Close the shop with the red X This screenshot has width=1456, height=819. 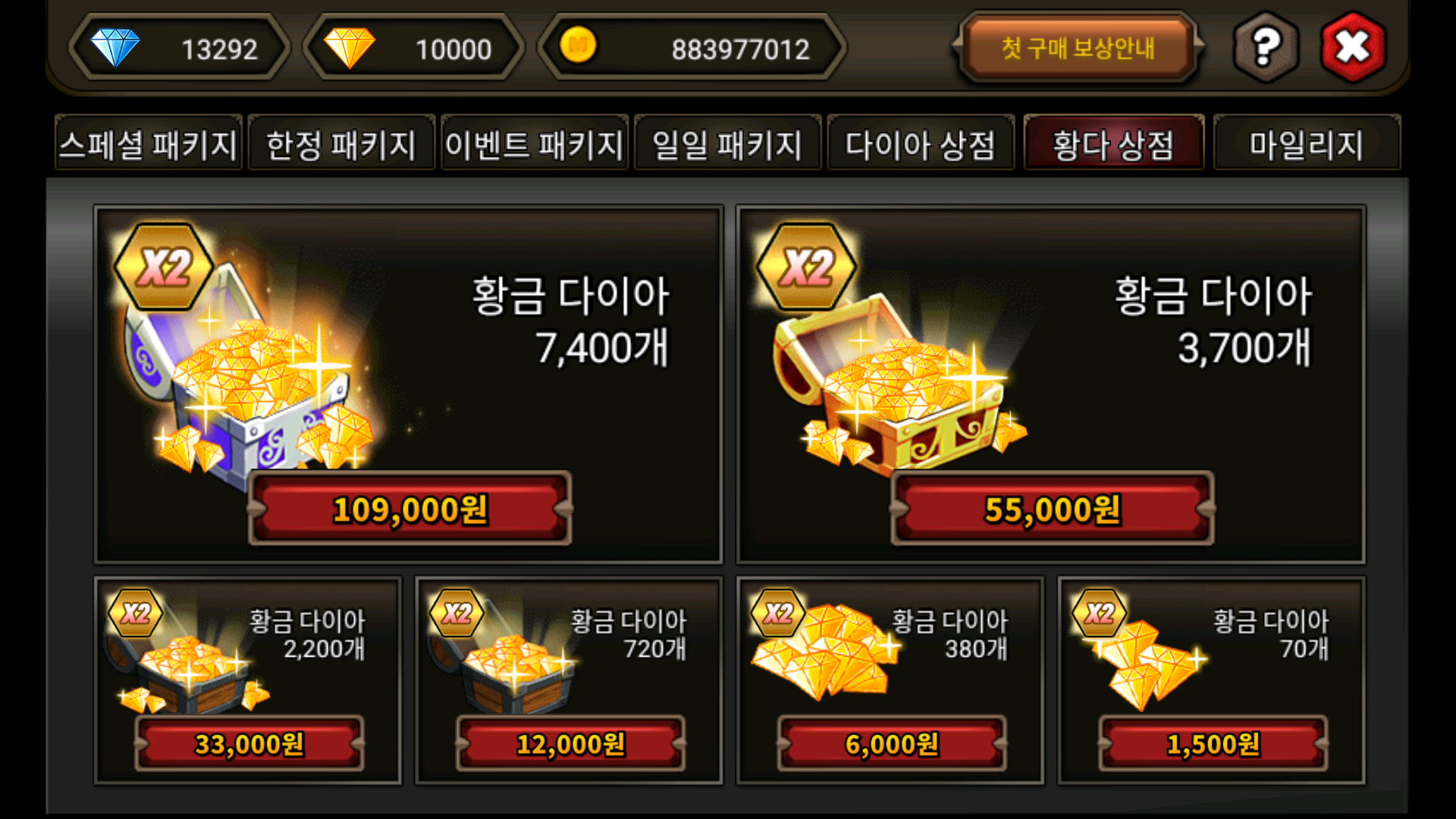pyautogui.click(x=1353, y=48)
